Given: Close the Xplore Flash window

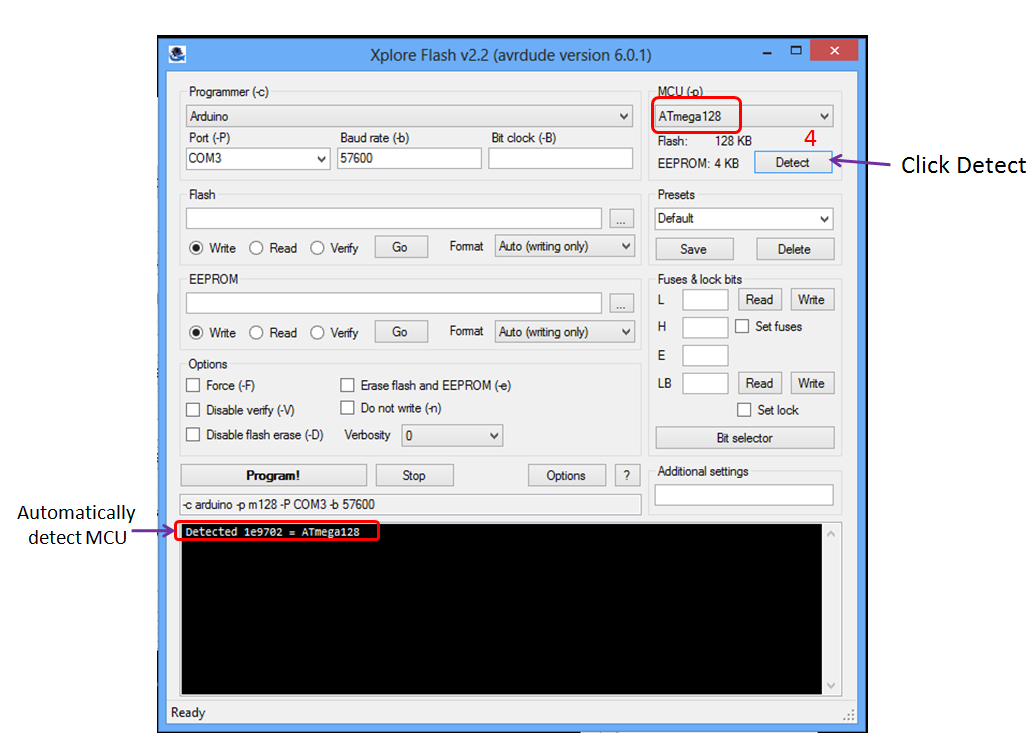Looking at the screenshot, I should click(834, 51).
